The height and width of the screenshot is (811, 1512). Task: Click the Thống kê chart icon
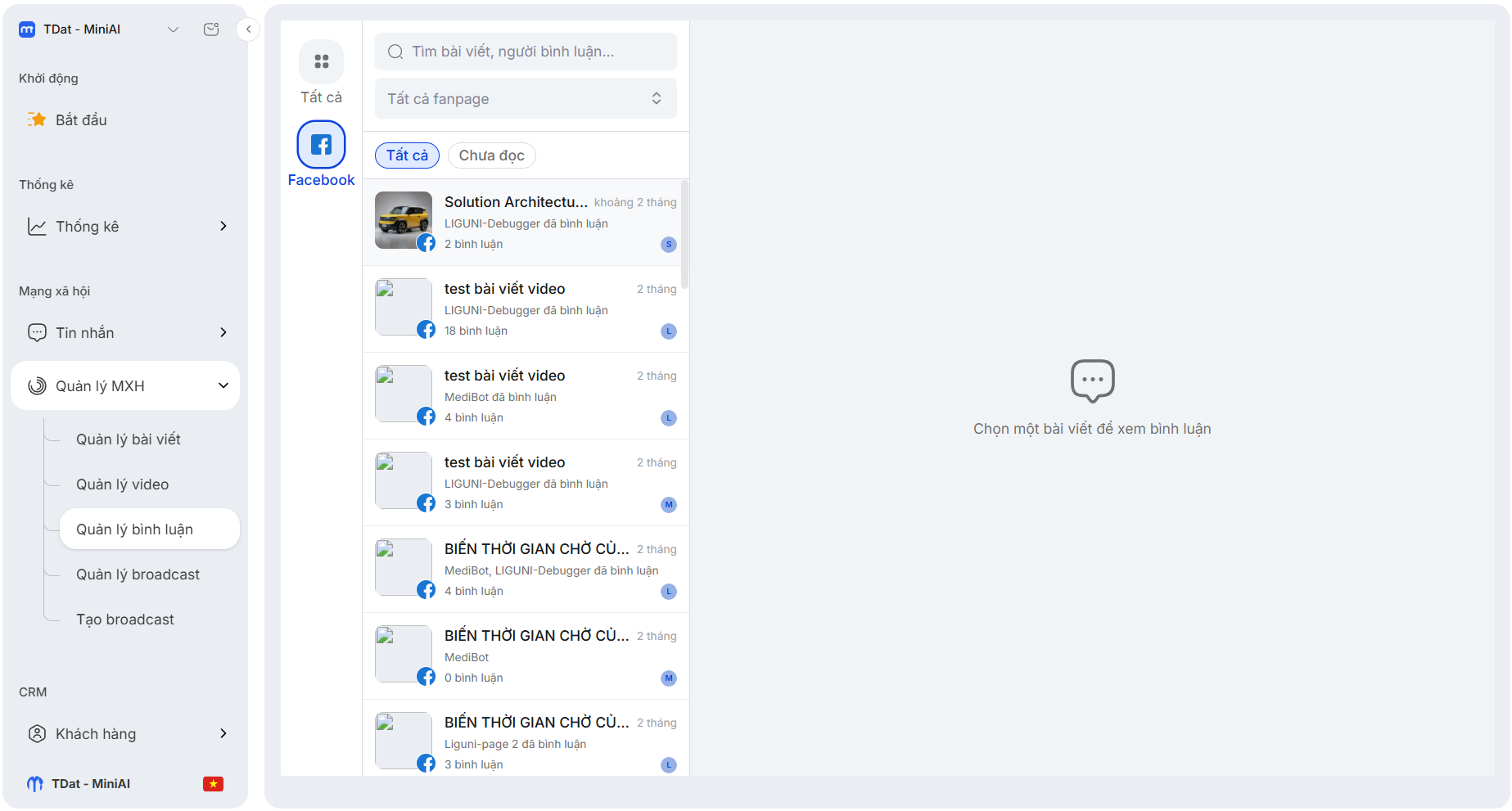[x=37, y=226]
